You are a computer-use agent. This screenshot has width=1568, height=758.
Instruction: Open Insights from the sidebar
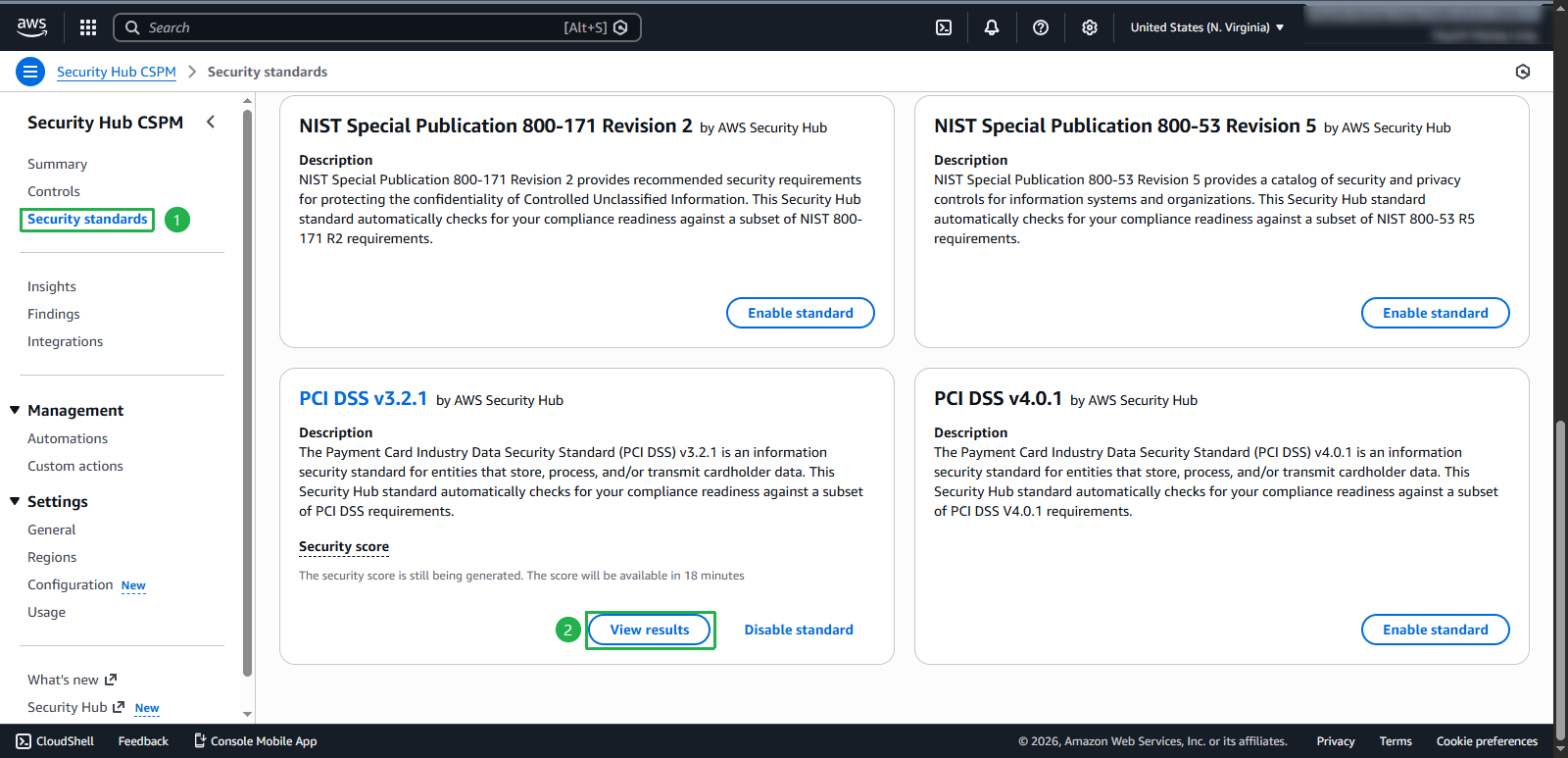pyautogui.click(x=52, y=286)
